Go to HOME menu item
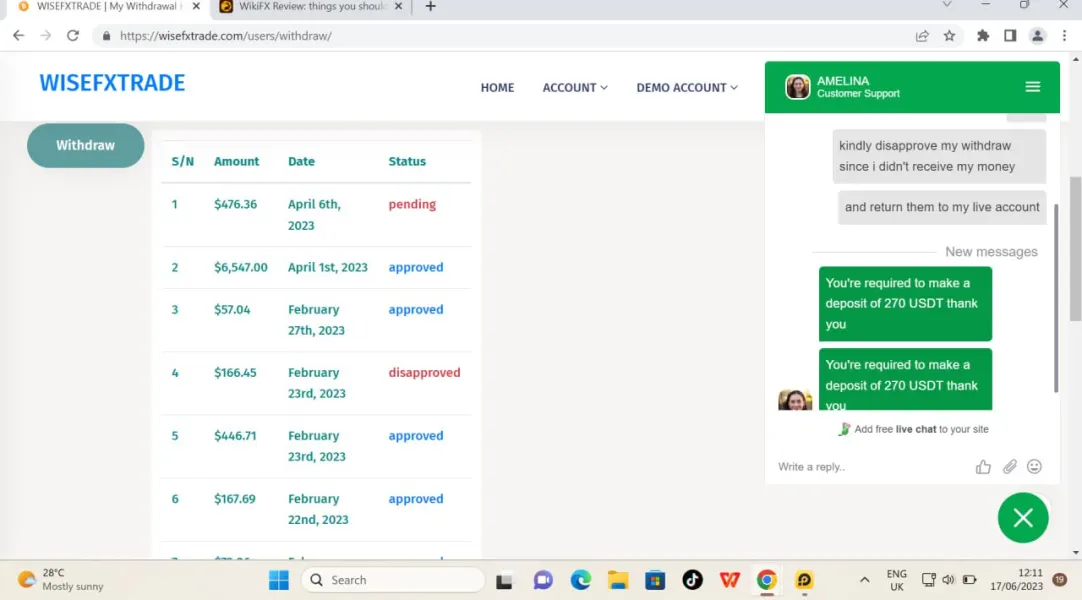Screen dimensions: 1082x600 497,88
